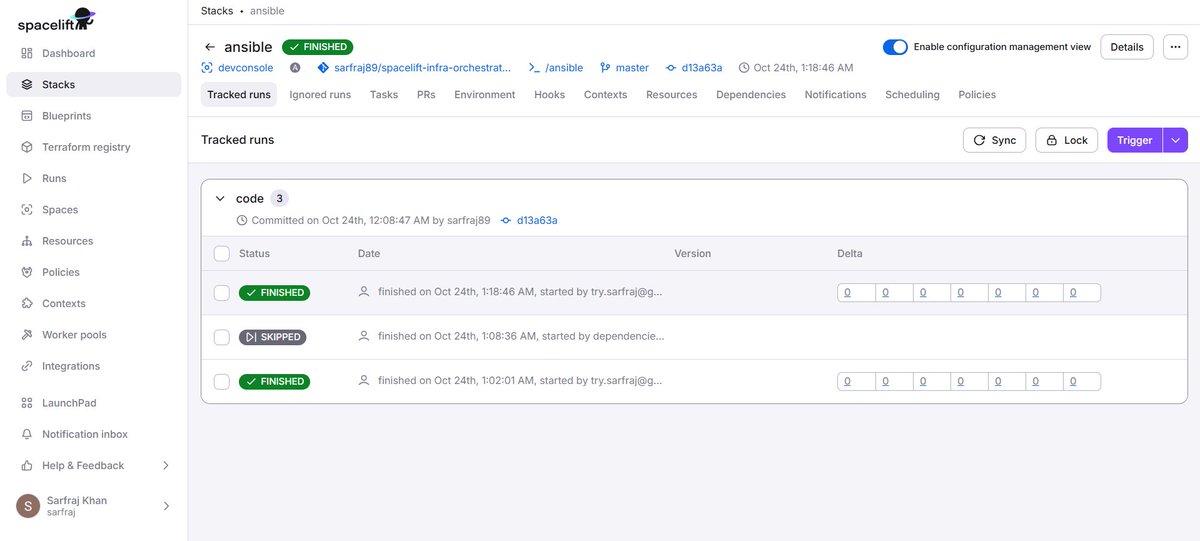Viewport: 1200px width, 541px height.
Task: Click the Contexts icon in sidebar
Action: coord(27,303)
